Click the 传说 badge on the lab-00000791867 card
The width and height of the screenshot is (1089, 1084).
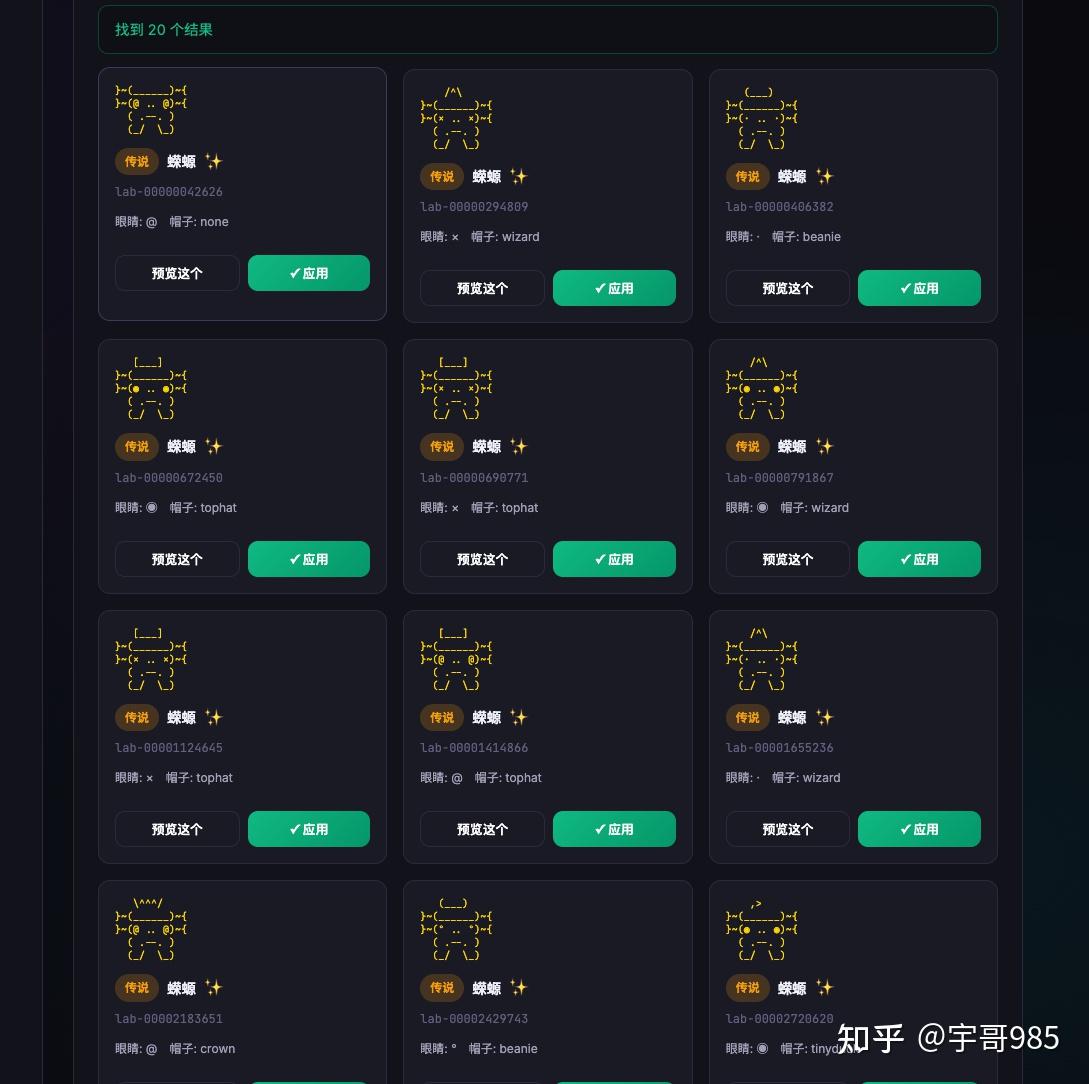tap(747, 447)
